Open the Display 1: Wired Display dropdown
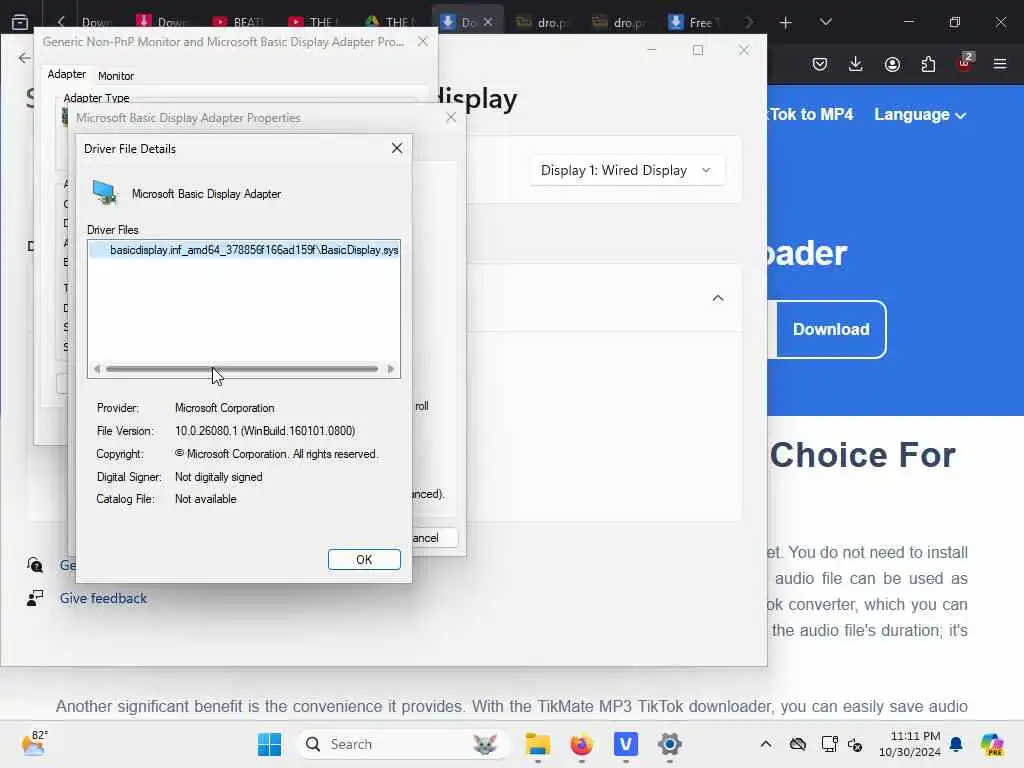 pos(628,170)
